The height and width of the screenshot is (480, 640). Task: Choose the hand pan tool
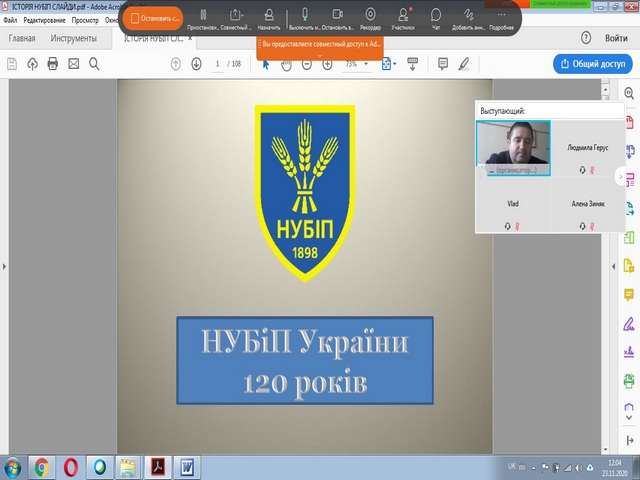point(286,64)
